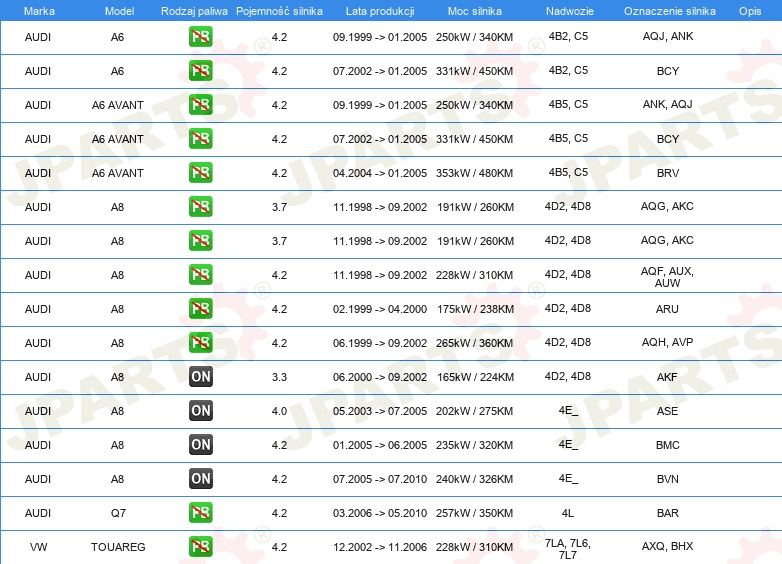Click engine code AKF
The width and height of the screenshot is (782, 564).
667,377
